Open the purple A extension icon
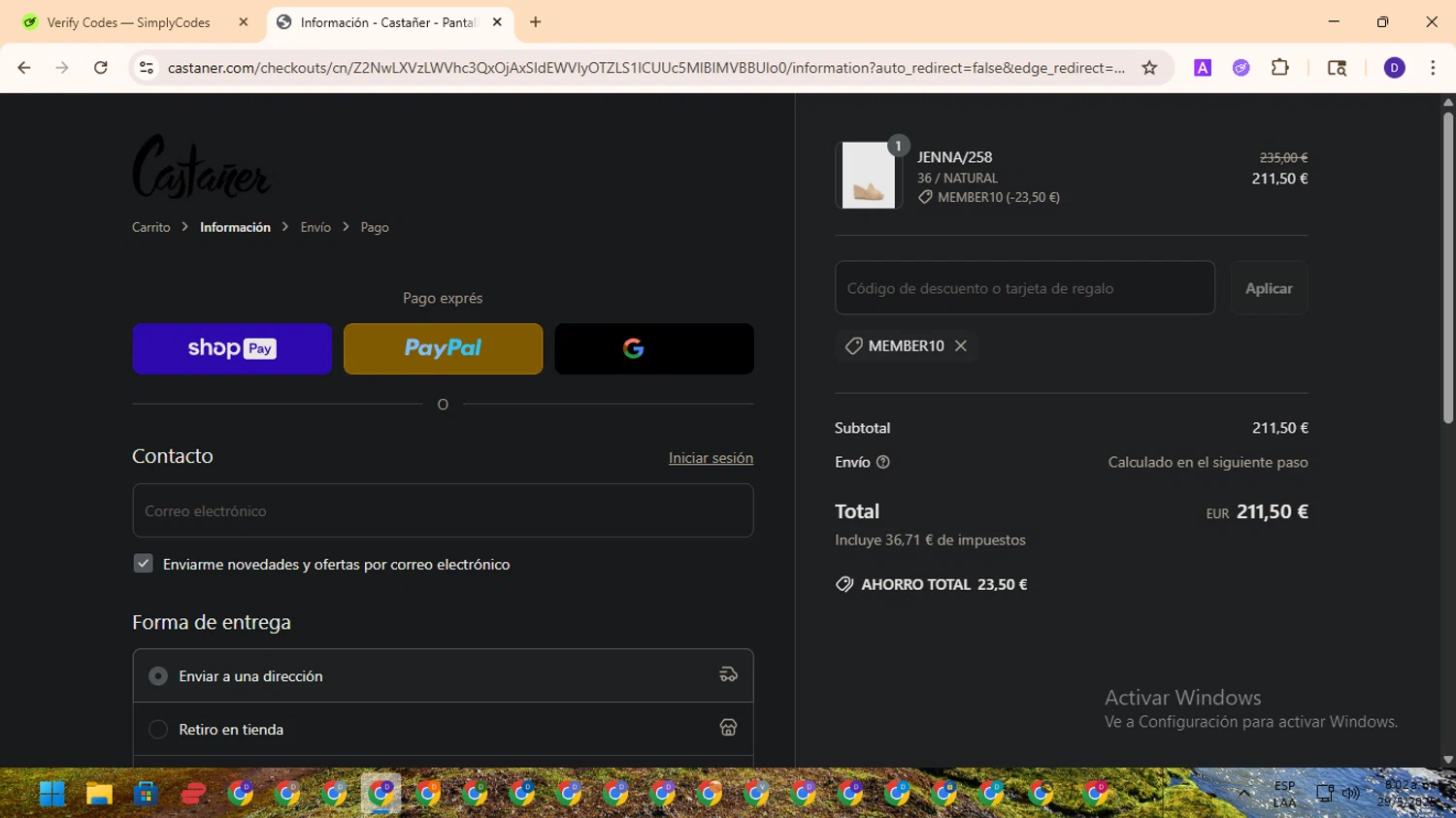The height and width of the screenshot is (818, 1456). [x=1203, y=68]
